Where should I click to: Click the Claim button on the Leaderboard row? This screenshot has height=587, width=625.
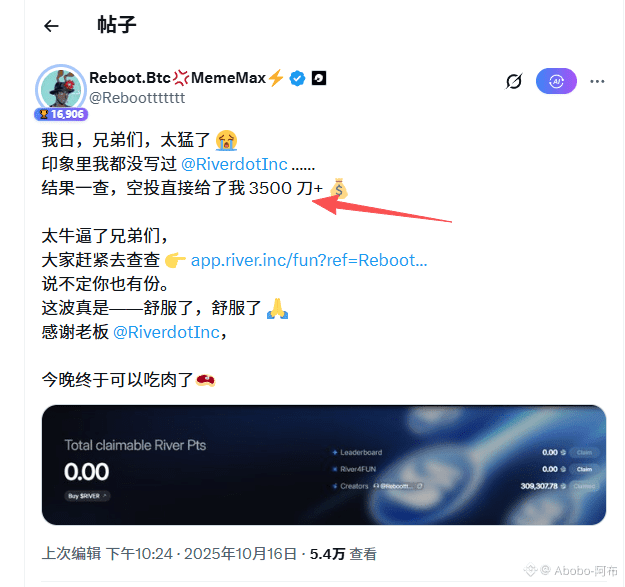point(584,452)
